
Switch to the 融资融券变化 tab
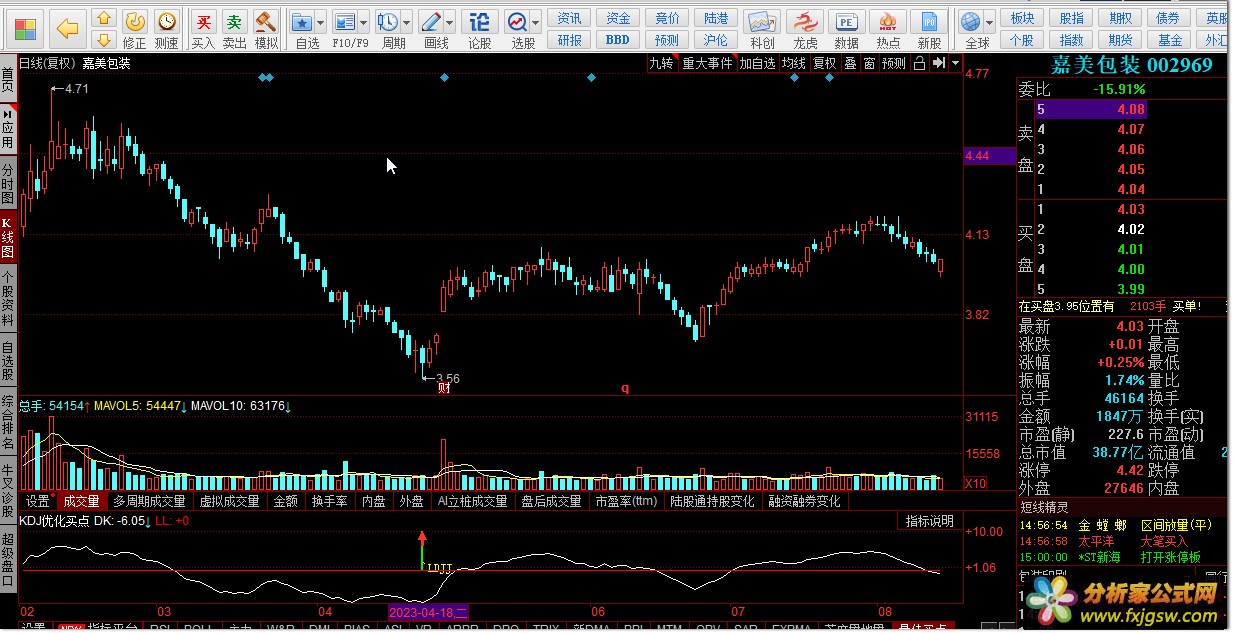tap(804, 501)
